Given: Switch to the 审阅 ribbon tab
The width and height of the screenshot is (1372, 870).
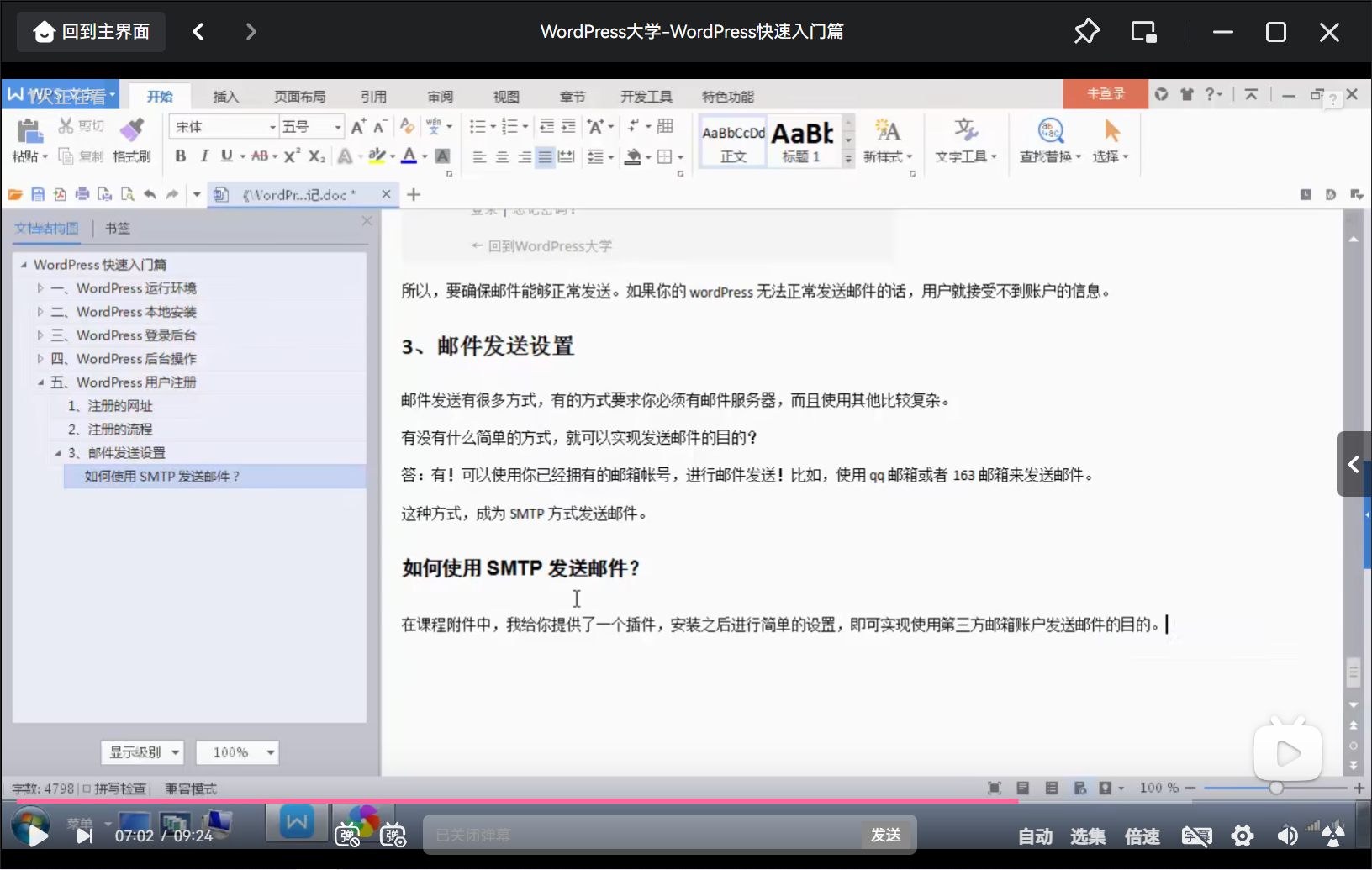Looking at the screenshot, I should pos(440,97).
